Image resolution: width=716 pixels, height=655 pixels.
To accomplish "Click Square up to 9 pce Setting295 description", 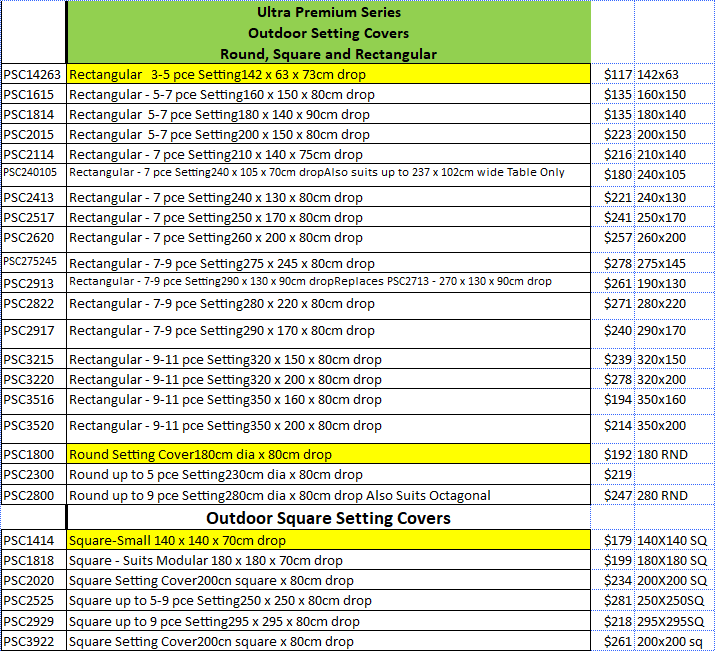I will [329, 621].
